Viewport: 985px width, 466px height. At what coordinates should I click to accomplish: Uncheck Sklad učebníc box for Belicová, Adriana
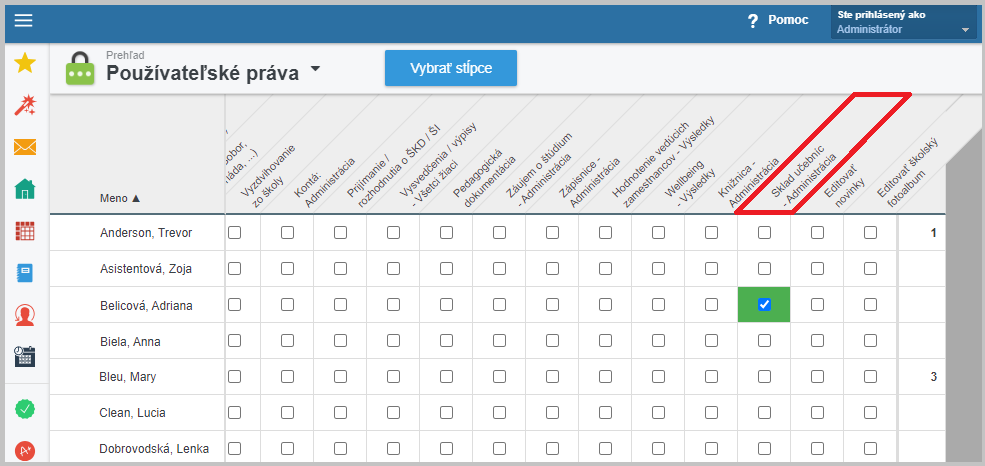pyautogui.click(x=764, y=305)
